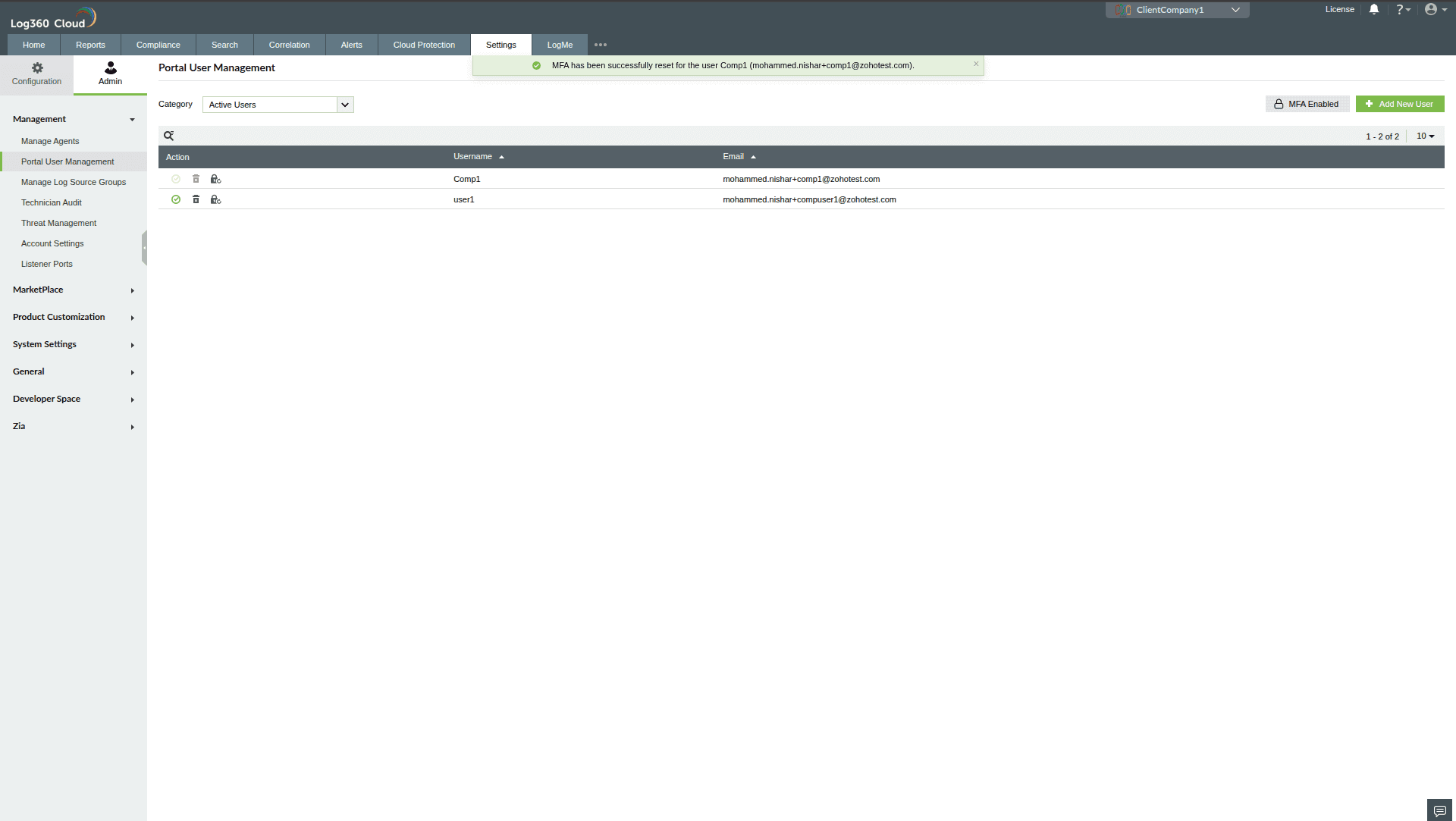Delete the user Comp1 using trash icon

coord(196,179)
